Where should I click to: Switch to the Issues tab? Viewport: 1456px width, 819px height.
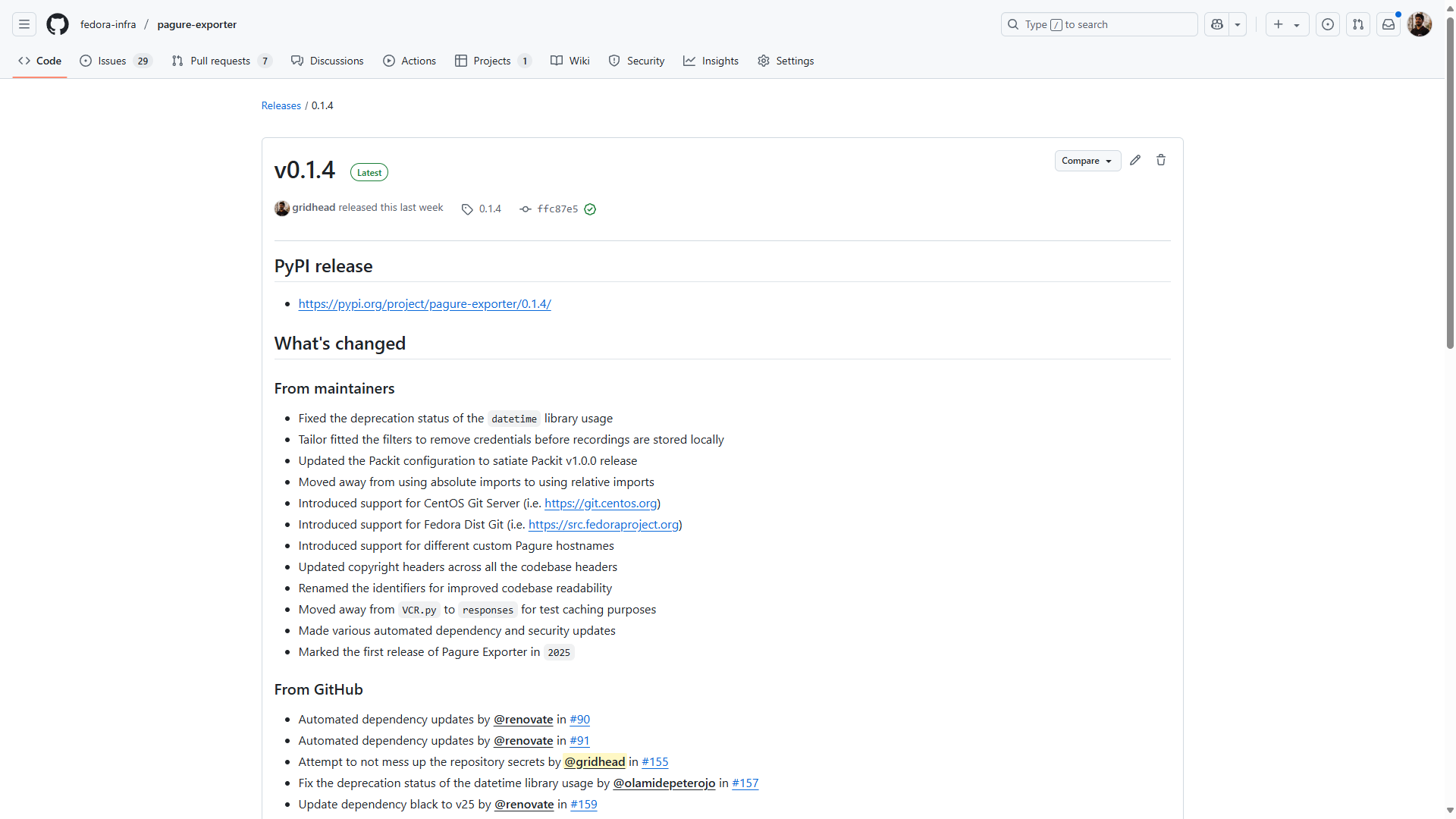pyautogui.click(x=116, y=61)
